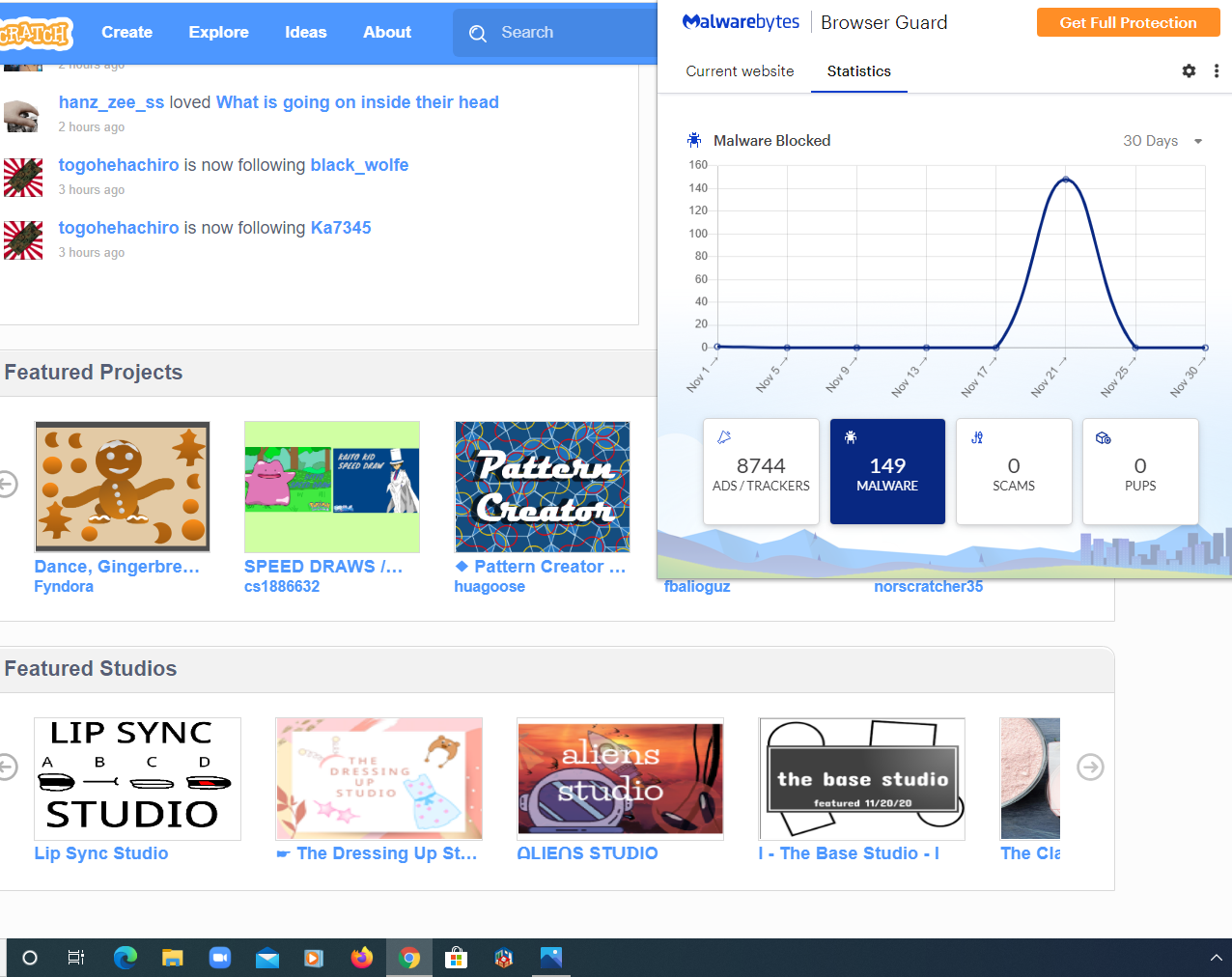Click the Malwarebytes logo

[741, 22]
